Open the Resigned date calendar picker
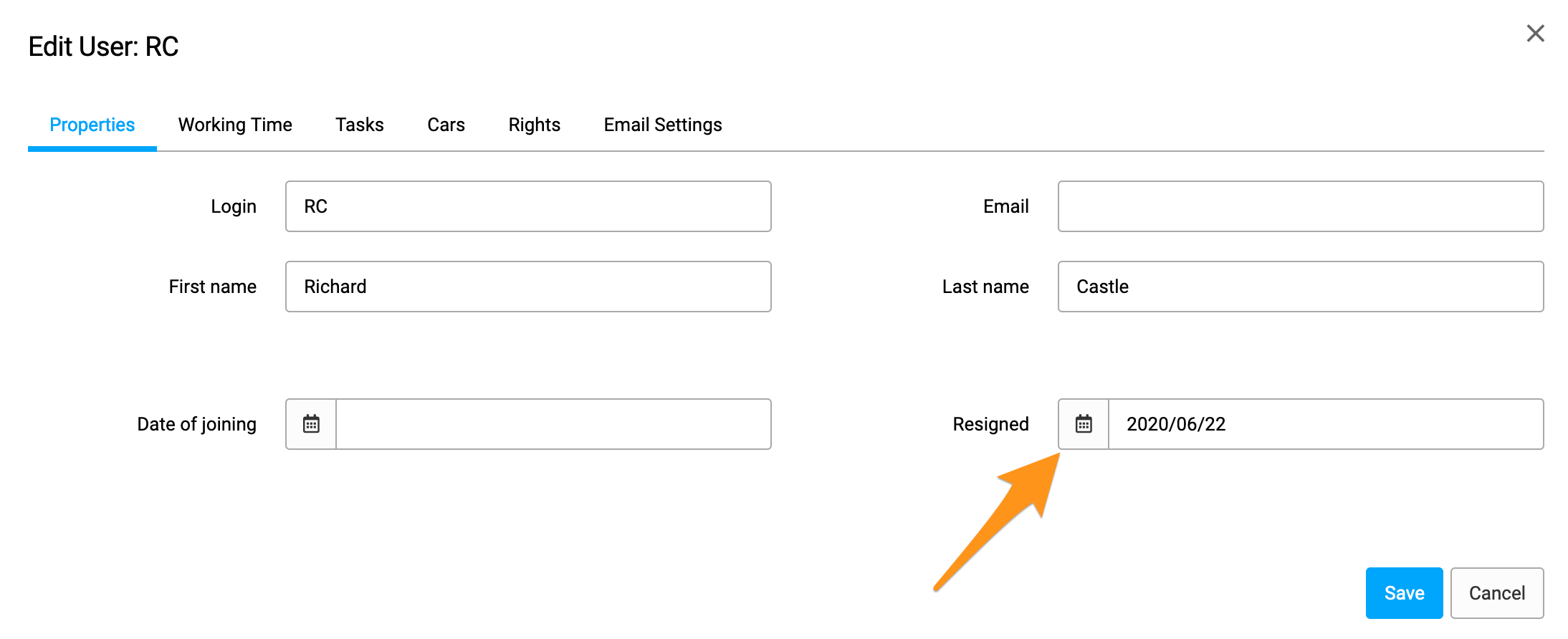The height and width of the screenshot is (639, 1568). tap(1084, 424)
